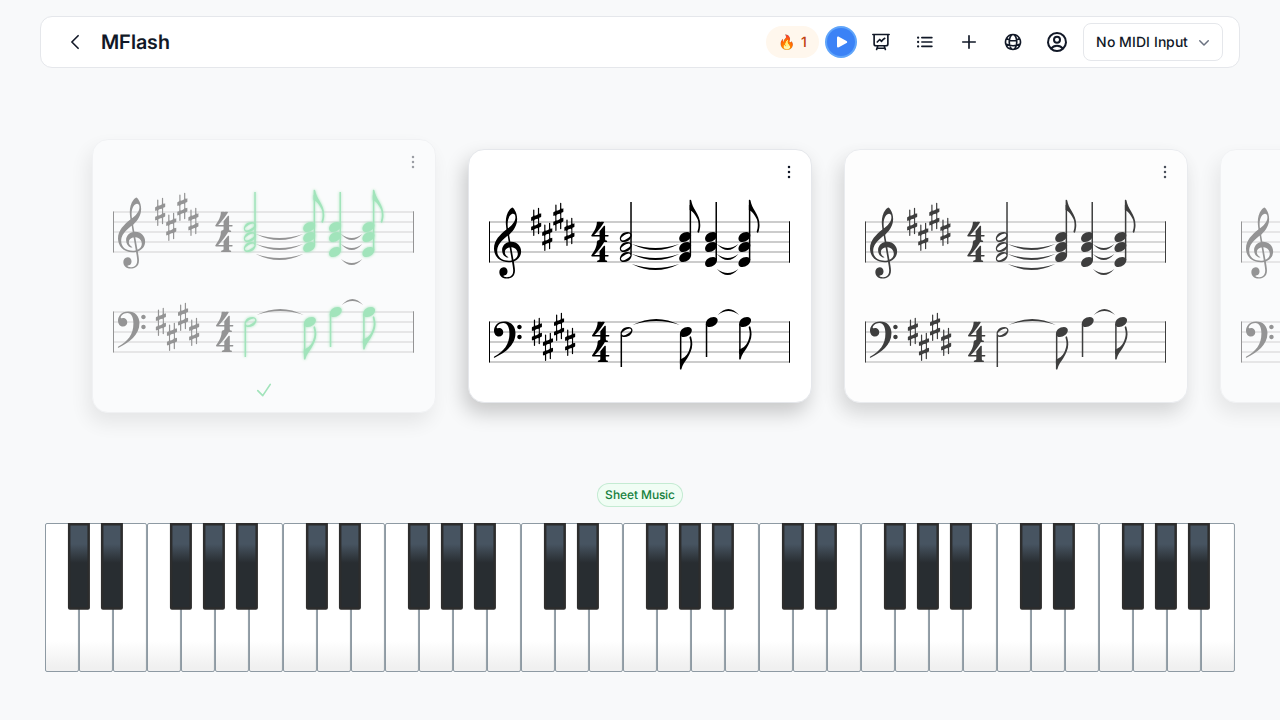This screenshot has width=1280, height=720.
Task: Open options menu on the highlighted middle card
Action: [789, 172]
